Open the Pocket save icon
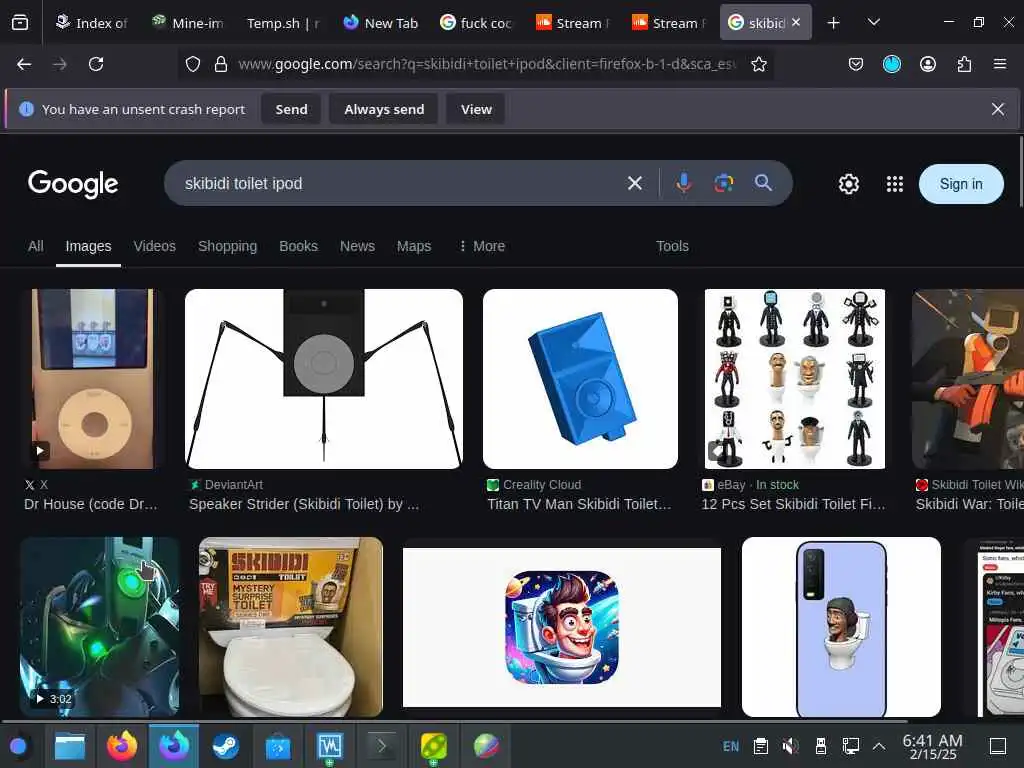Viewport: 1024px width, 768px height. click(x=856, y=64)
